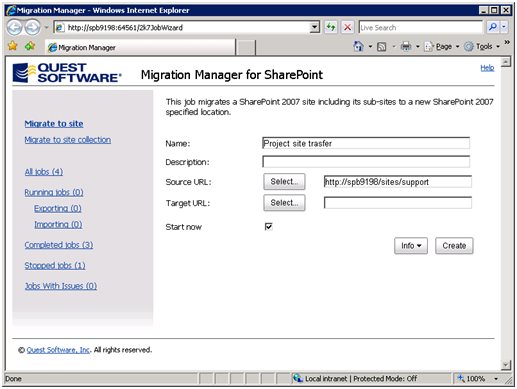The height and width of the screenshot is (389, 517).
Task: Uncheck the Start now checkbox
Action: (268, 227)
